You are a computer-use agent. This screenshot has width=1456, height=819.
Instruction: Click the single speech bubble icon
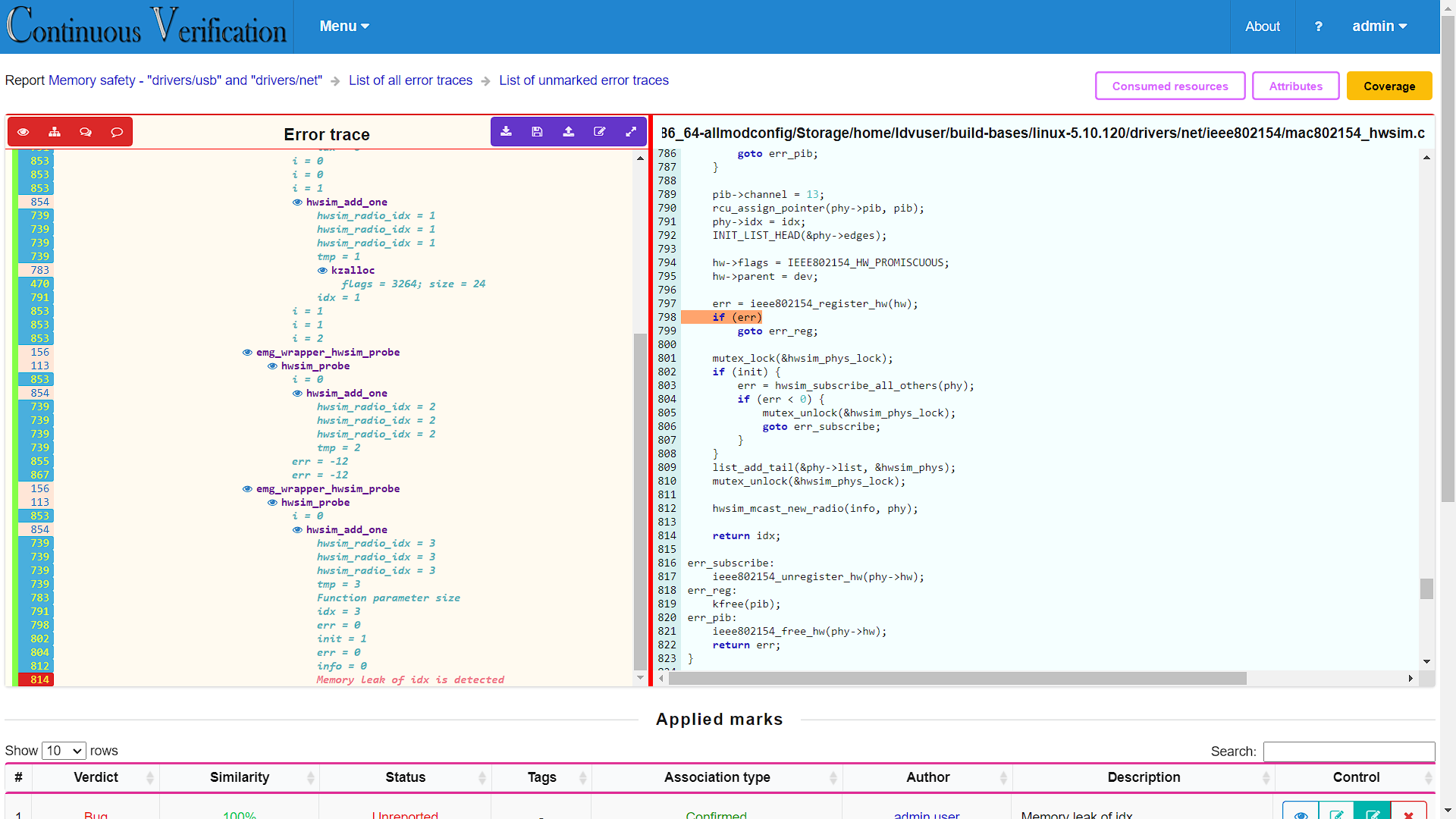pos(117,132)
